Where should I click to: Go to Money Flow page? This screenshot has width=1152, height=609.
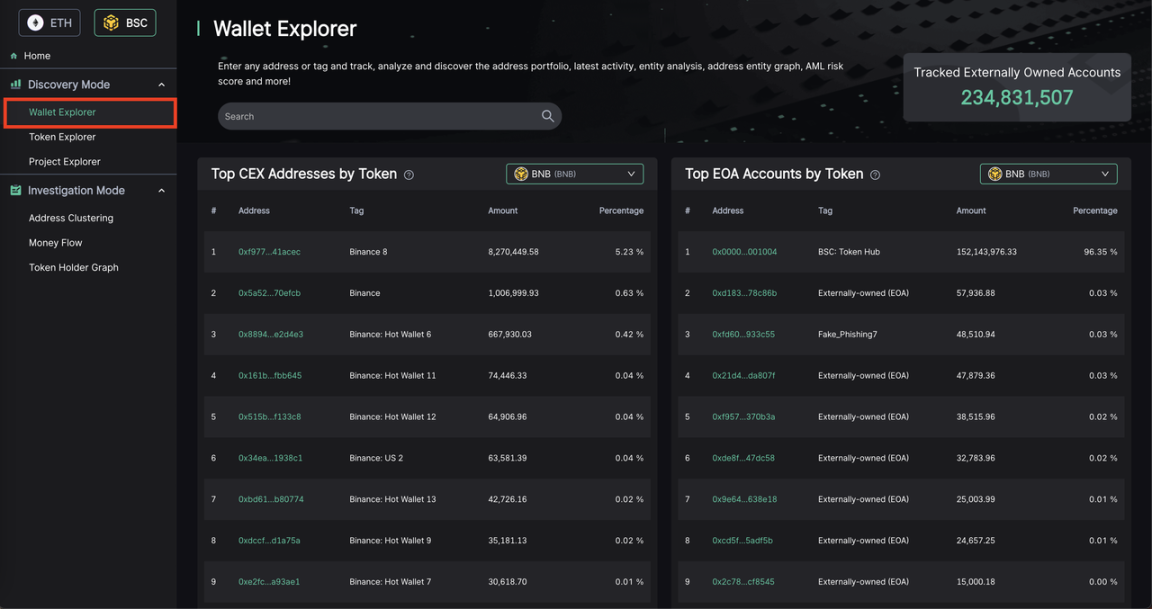click(55, 243)
